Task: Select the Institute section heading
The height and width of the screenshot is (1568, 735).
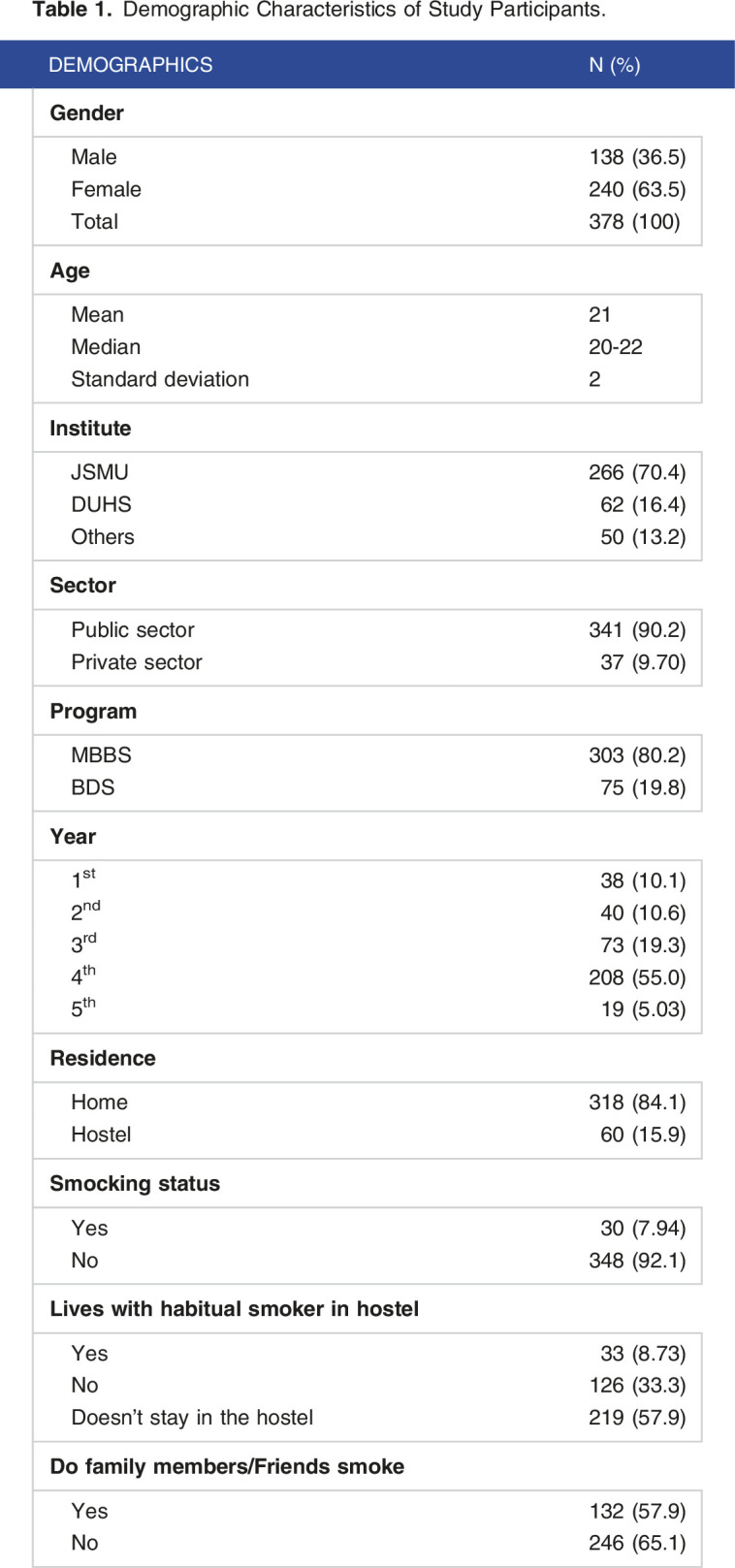Action: (90, 428)
